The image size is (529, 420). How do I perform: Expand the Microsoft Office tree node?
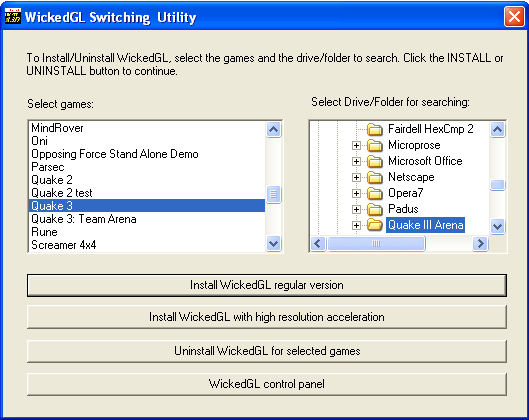click(x=356, y=161)
